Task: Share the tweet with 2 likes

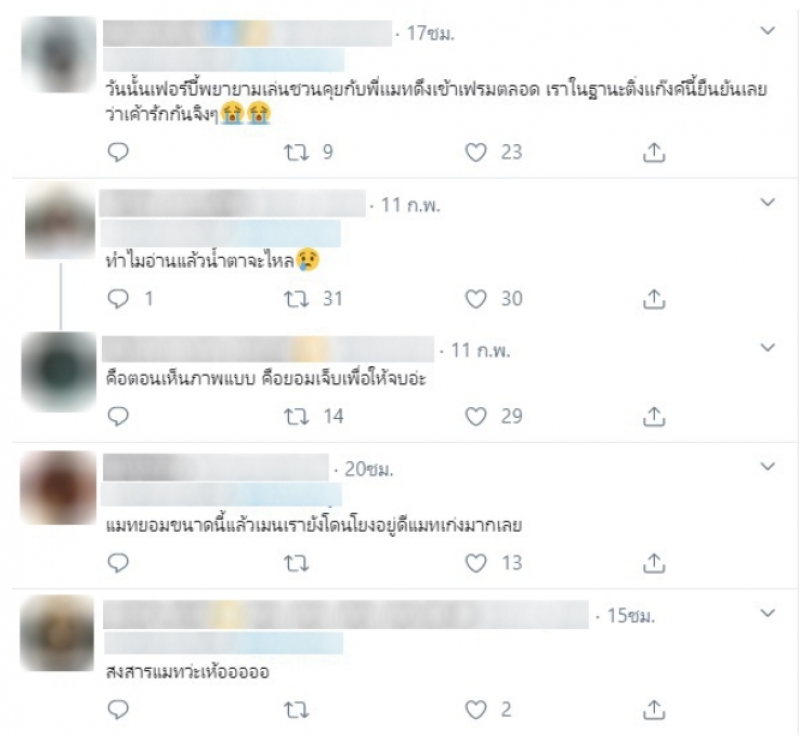Action: 654,710
